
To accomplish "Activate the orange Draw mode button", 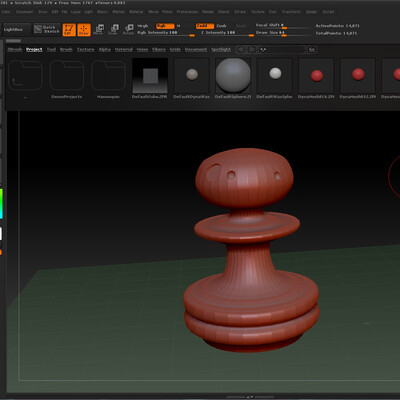I will (x=84, y=30).
